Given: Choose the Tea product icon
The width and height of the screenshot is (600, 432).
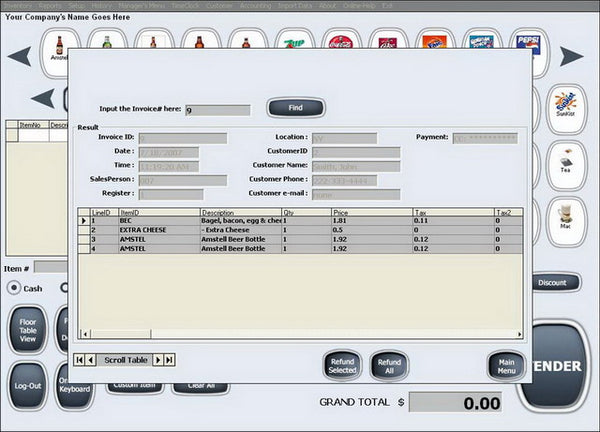Looking at the screenshot, I should pyautogui.click(x=566, y=165).
